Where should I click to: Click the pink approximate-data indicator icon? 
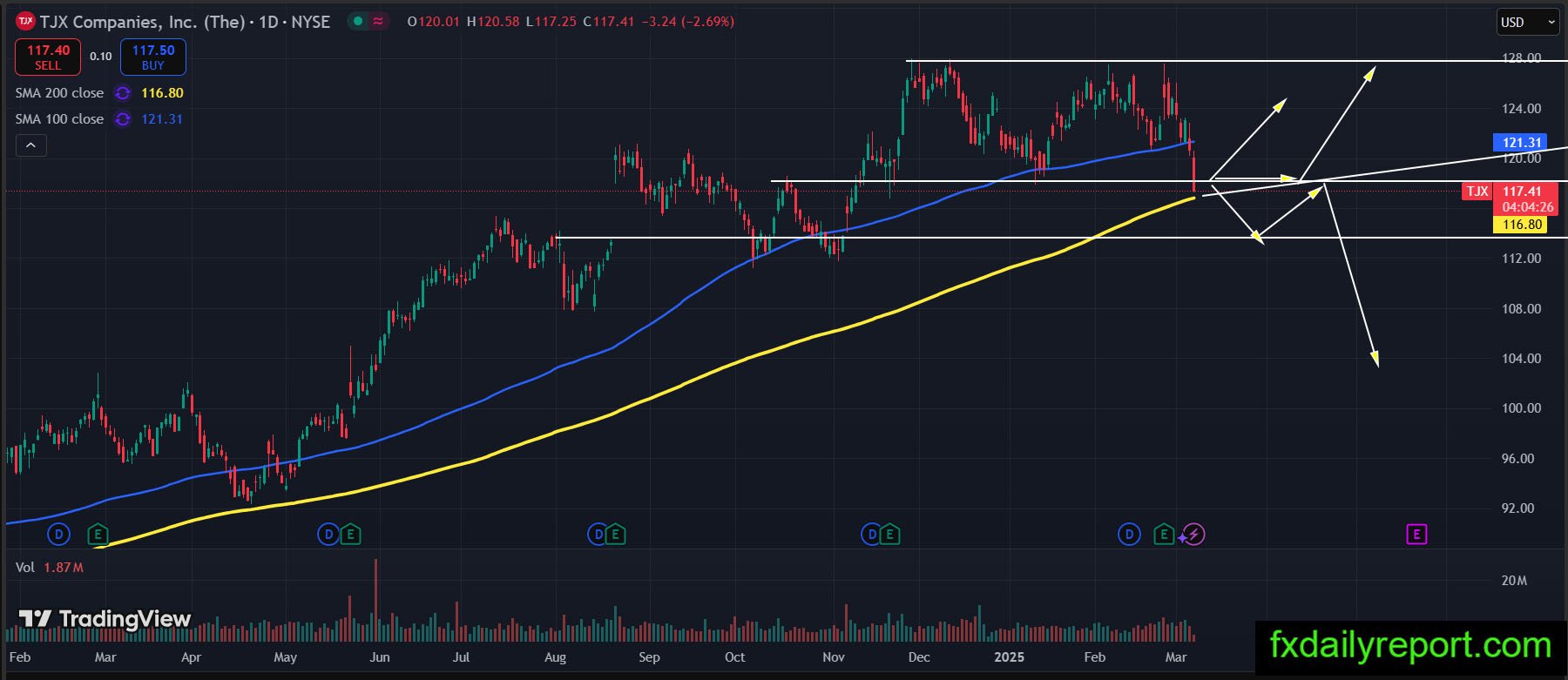point(378,22)
